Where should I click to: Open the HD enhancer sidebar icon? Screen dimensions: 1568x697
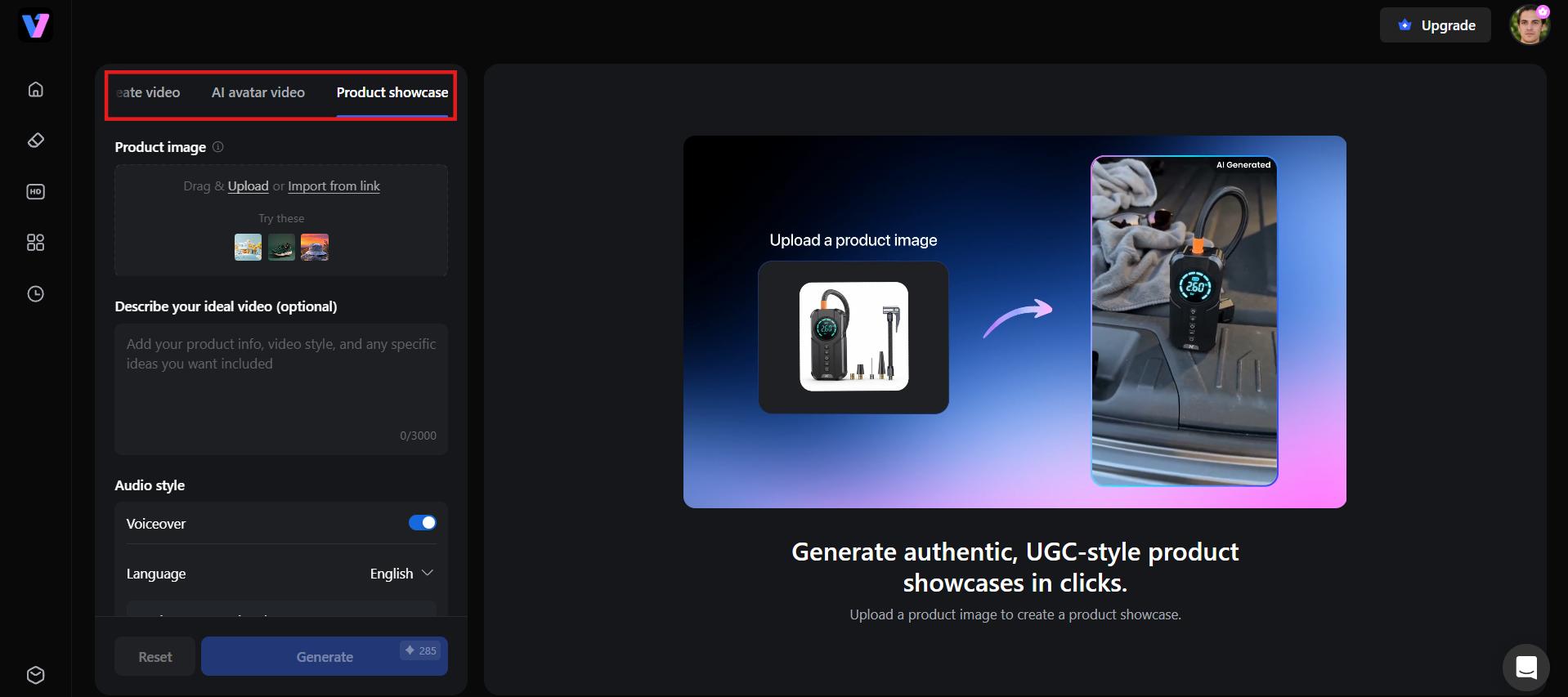[x=35, y=192]
